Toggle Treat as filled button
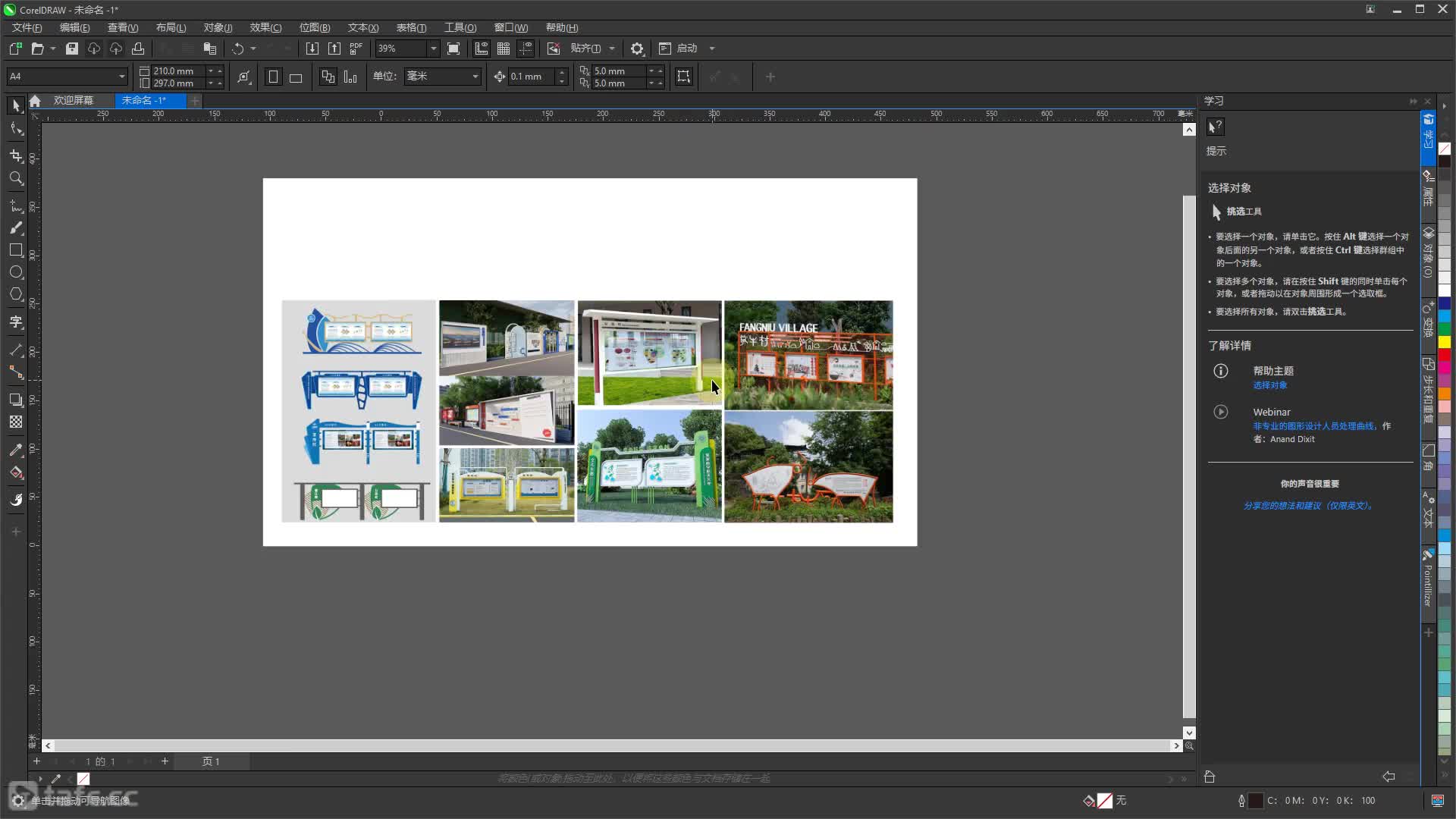The image size is (1456, 819). point(683,77)
